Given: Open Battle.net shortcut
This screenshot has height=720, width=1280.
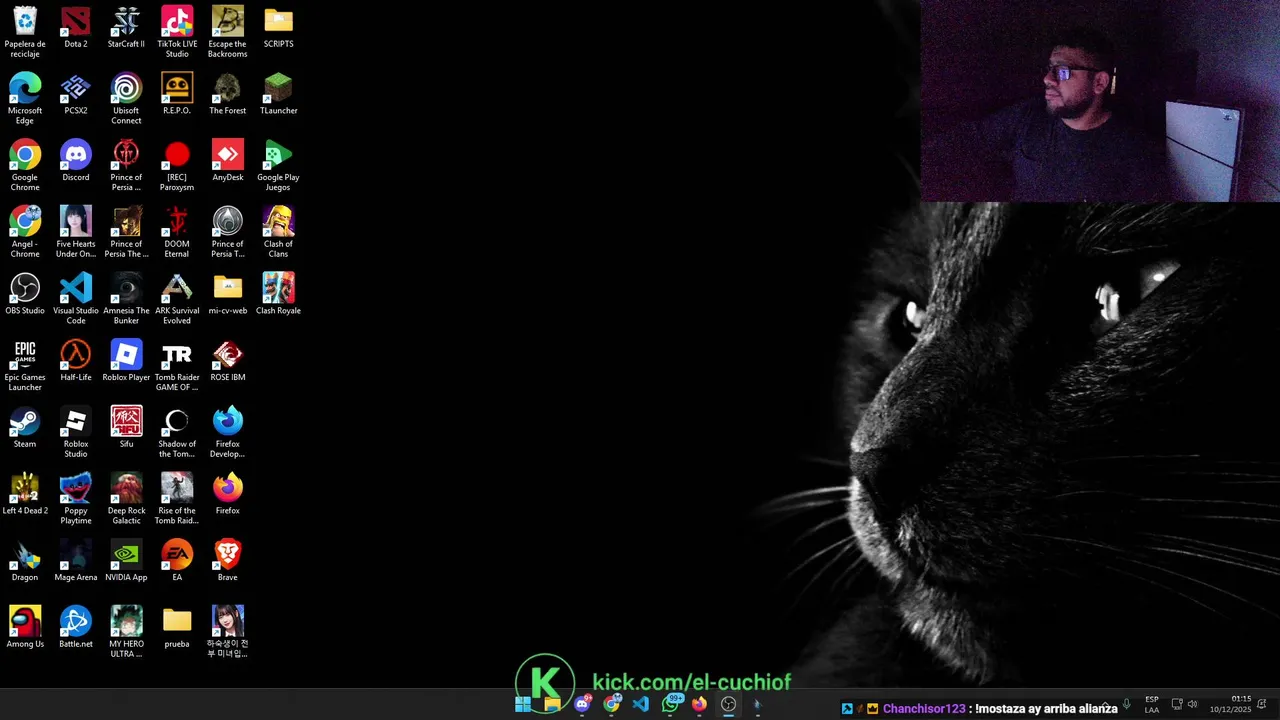Looking at the screenshot, I should pos(75,628).
